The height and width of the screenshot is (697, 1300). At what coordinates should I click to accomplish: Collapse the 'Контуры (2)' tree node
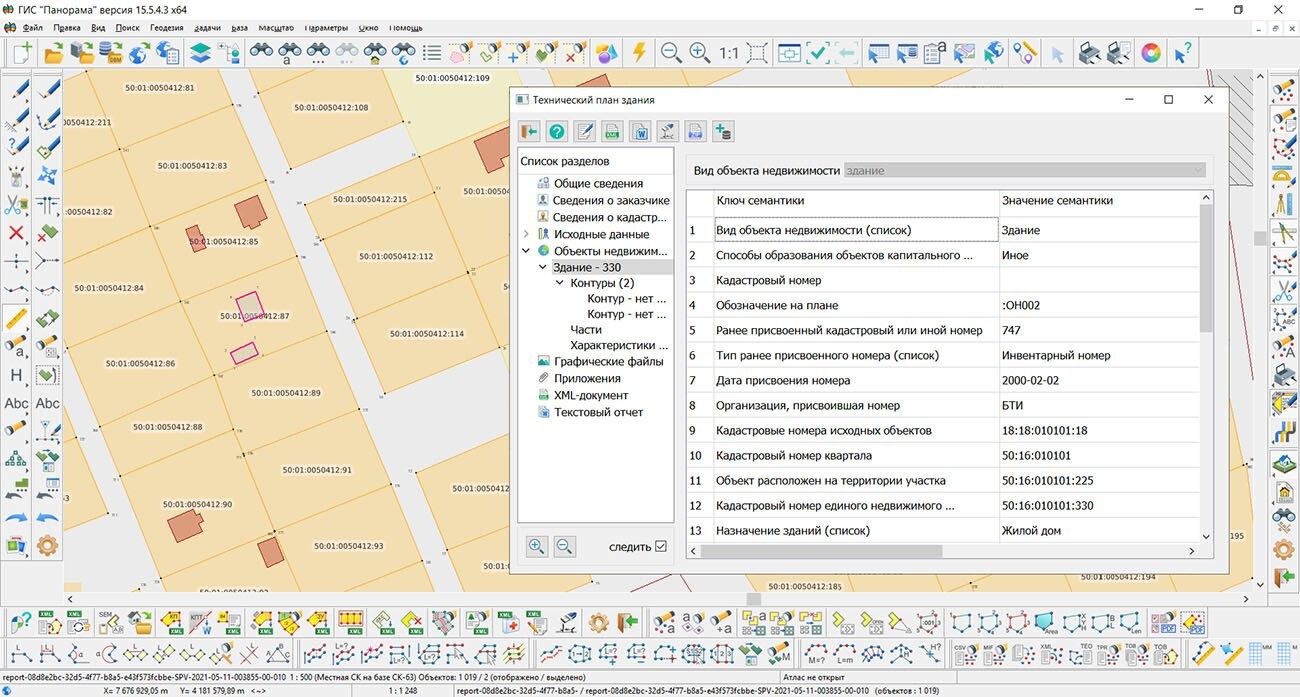coord(560,283)
